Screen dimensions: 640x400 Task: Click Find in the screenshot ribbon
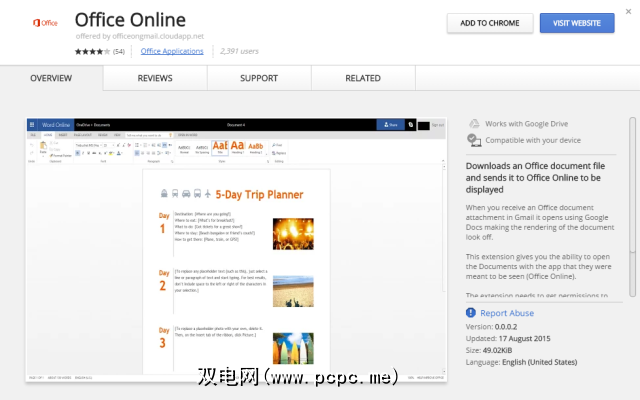tap(277, 145)
